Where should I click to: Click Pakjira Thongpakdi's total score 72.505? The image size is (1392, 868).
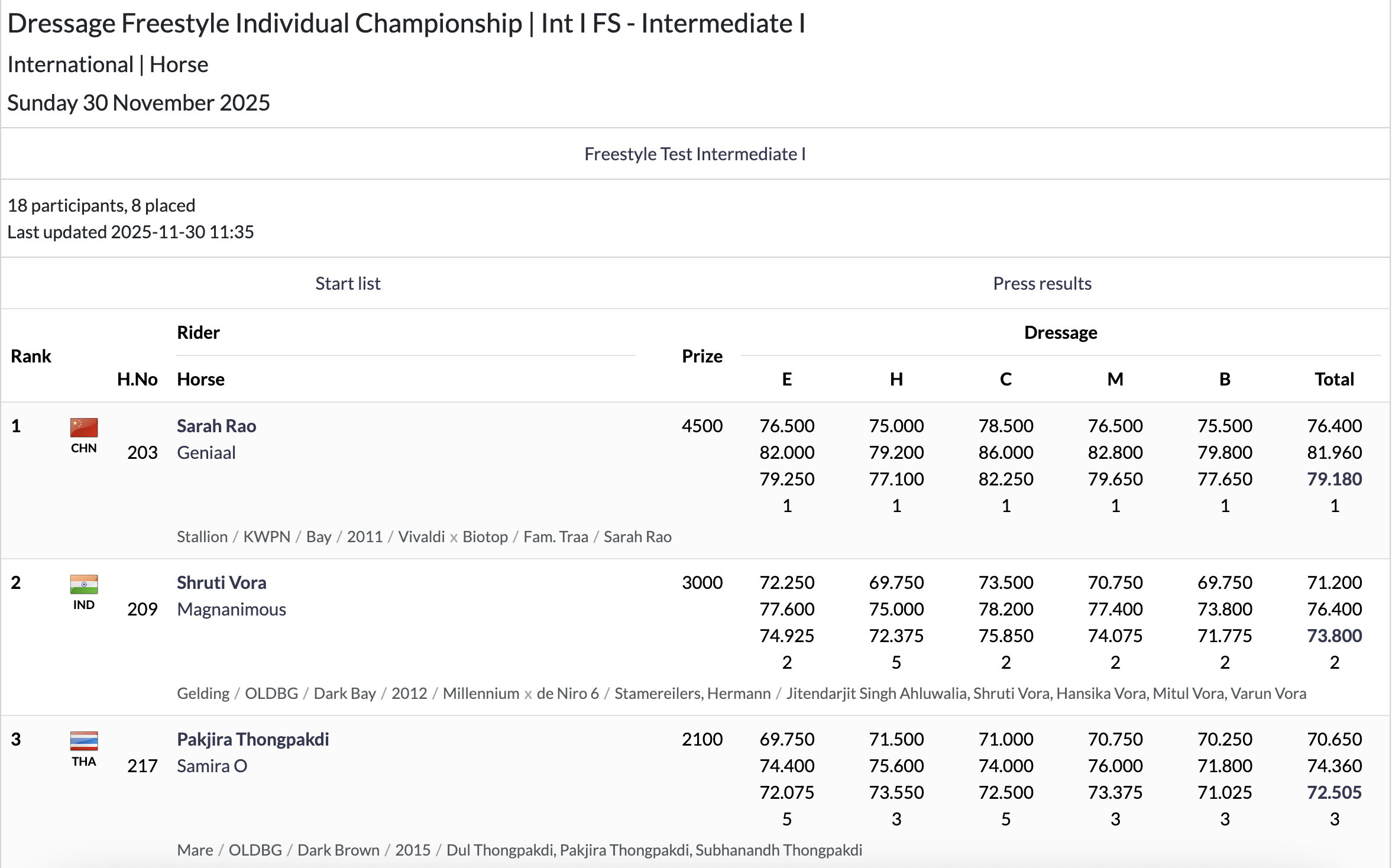(x=1334, y=792)
